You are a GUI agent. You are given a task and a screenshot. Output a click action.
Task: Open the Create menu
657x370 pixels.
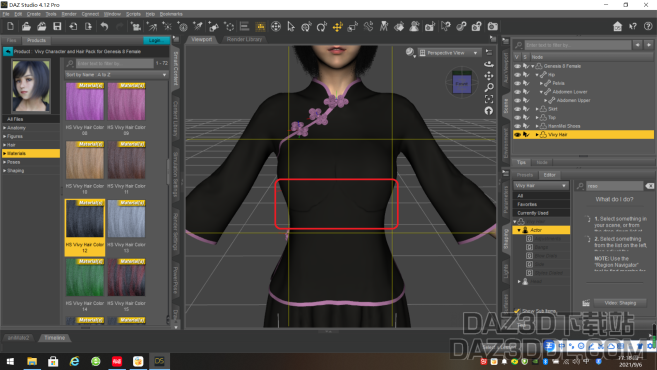pos(34,14)
